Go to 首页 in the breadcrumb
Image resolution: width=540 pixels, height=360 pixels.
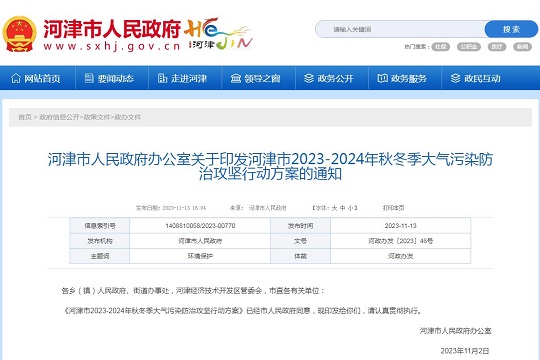pyautogui.click(x=25, y=117)
